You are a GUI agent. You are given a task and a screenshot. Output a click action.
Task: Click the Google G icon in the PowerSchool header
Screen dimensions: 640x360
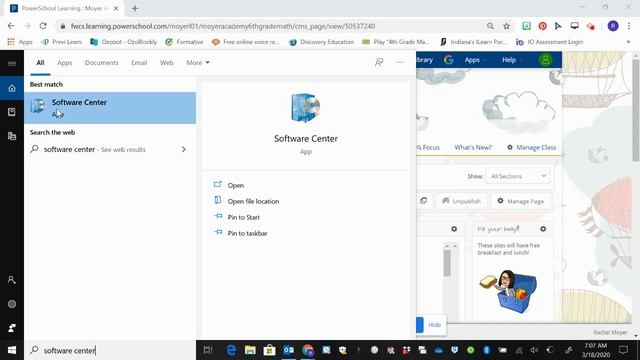coord(449,60)
